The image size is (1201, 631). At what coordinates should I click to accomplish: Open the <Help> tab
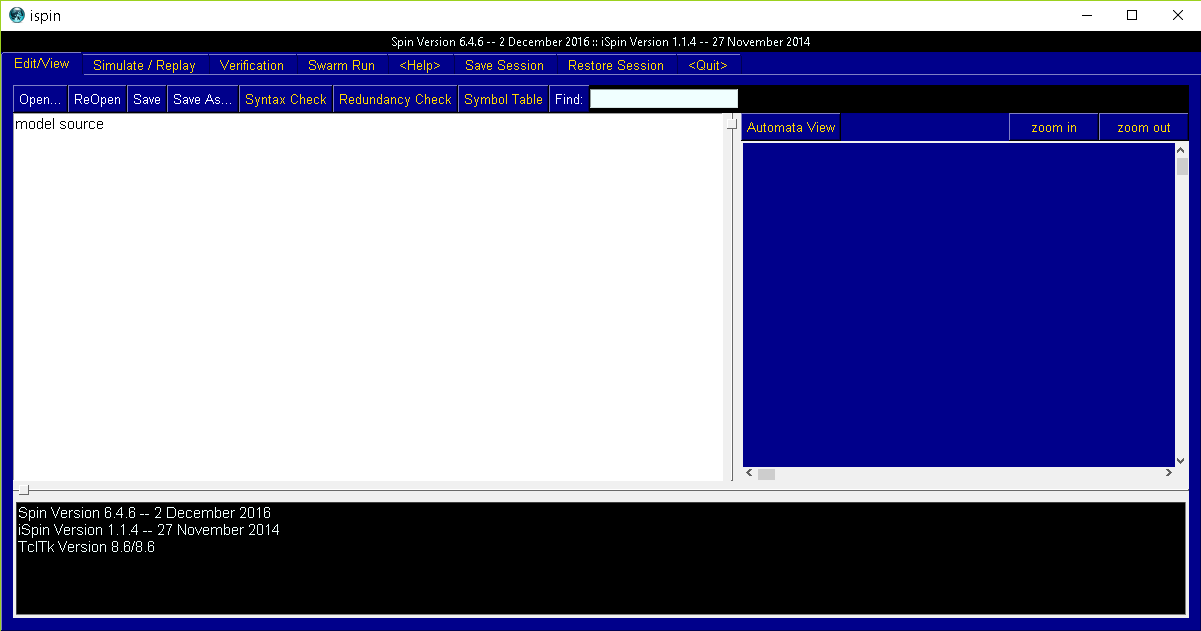coord(420,65)
